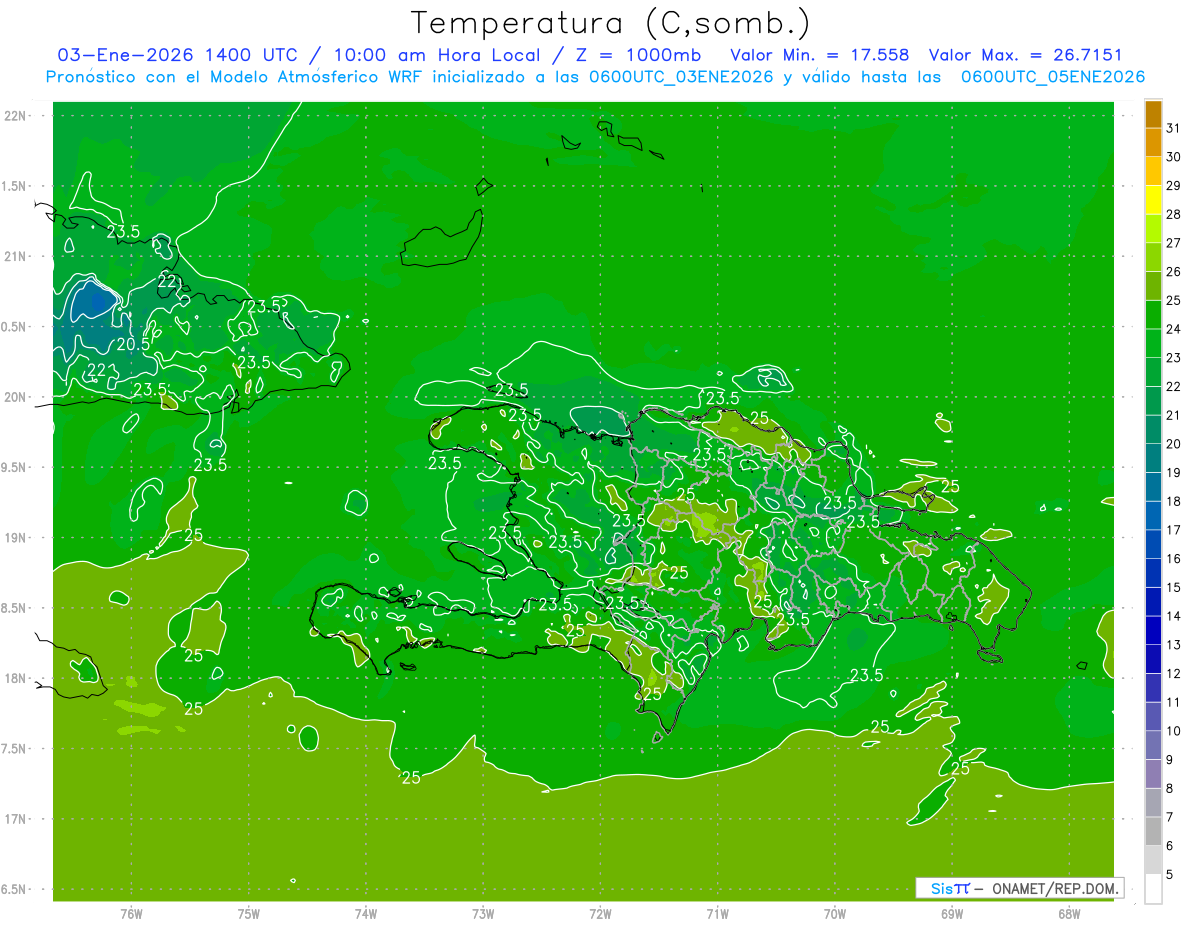Click legend value 17 on the color scale
This screenshot has height=927, width=1200.
(1174, 530)
